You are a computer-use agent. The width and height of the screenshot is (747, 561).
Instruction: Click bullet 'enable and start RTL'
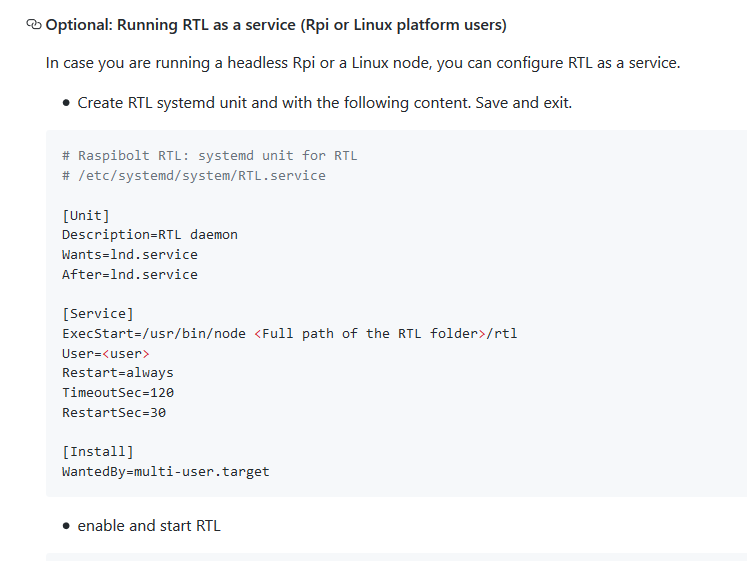[x=149, y=526]
